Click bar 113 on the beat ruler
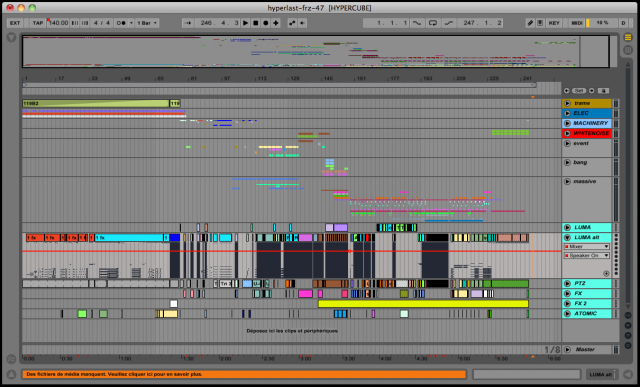 point(262,78)
